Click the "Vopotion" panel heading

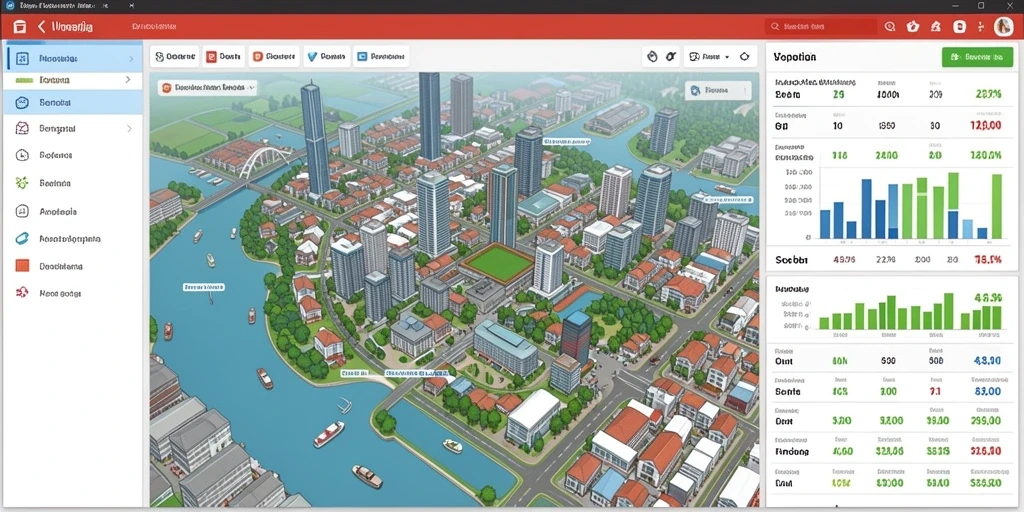coord(794,57)
